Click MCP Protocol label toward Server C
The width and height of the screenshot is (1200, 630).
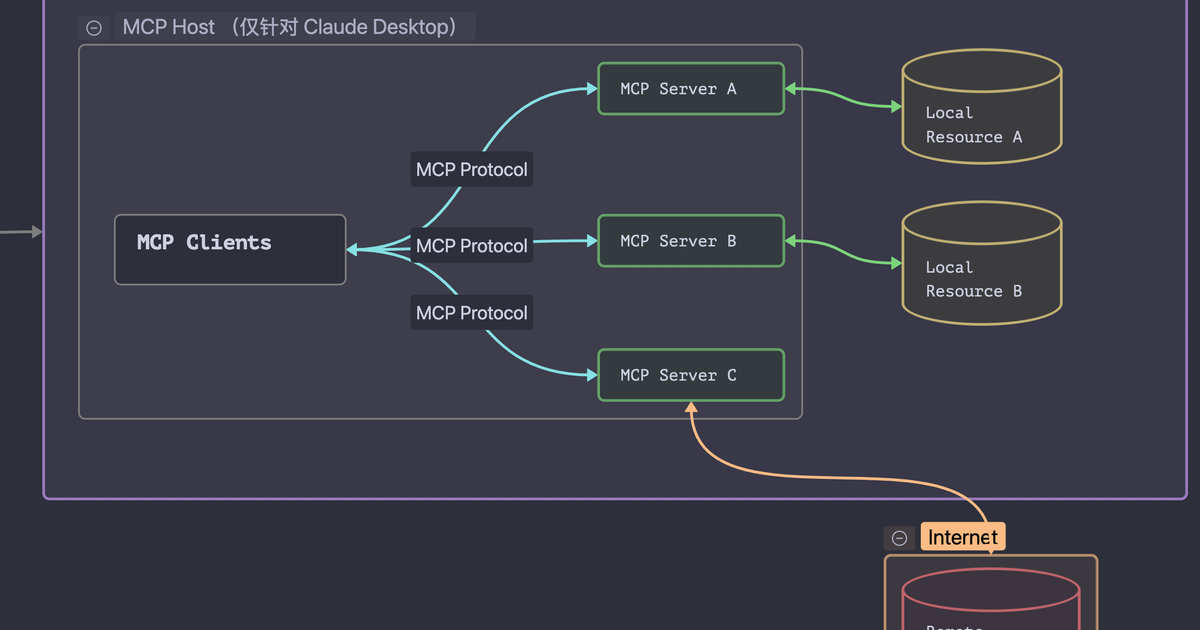[472, 313]
